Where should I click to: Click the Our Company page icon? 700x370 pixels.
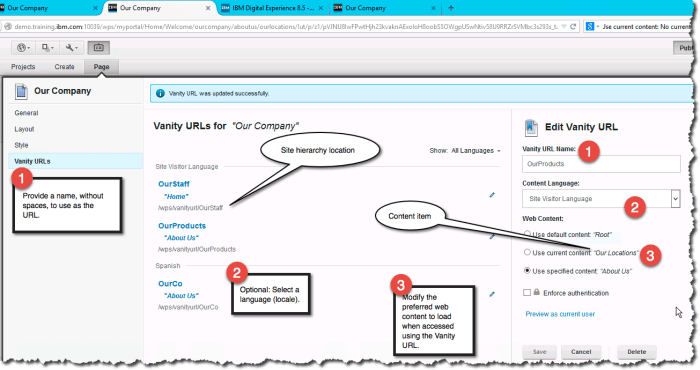point(21,91)
